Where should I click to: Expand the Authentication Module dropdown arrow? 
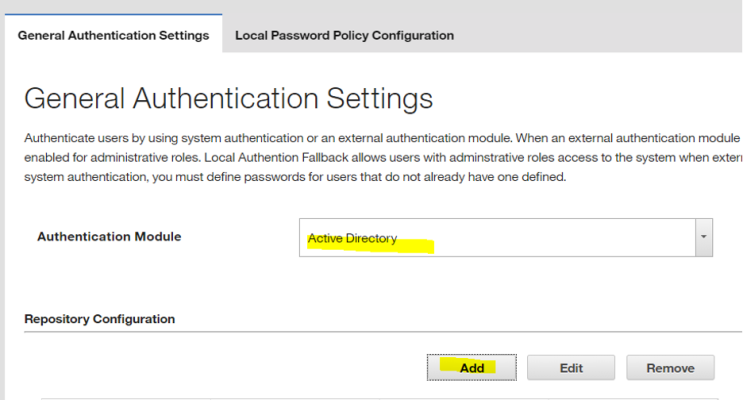(x=704, y=237)
